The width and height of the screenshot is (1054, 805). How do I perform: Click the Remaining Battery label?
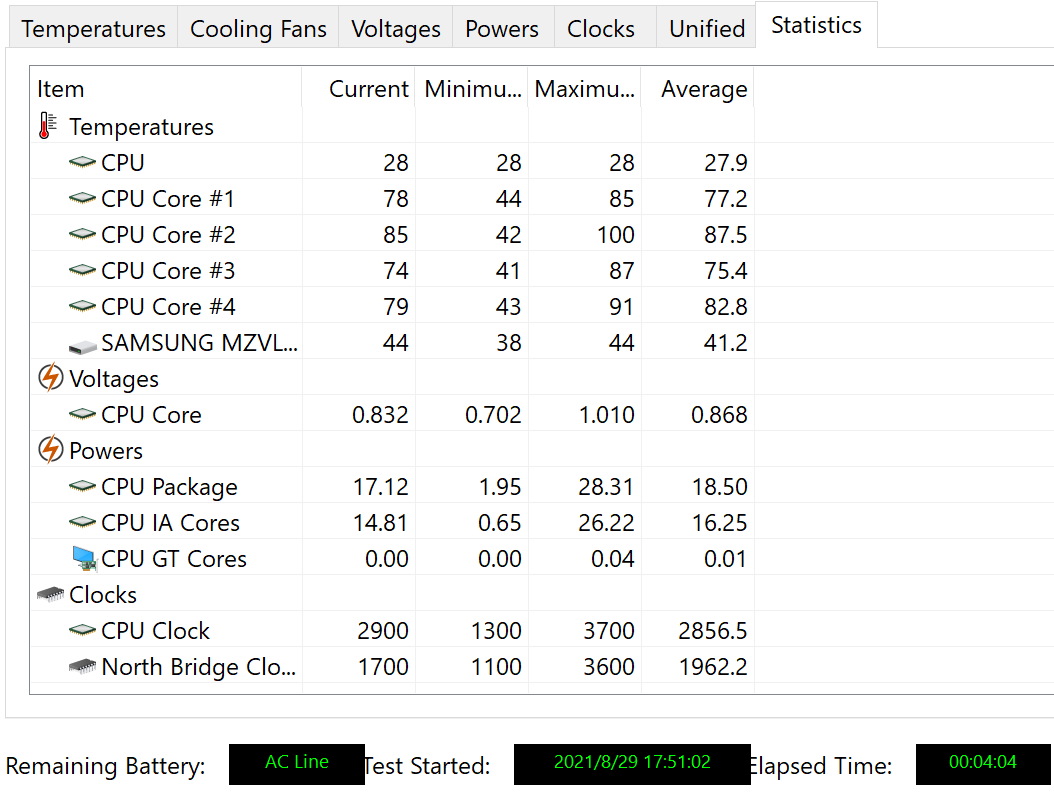tap(106, 767)
